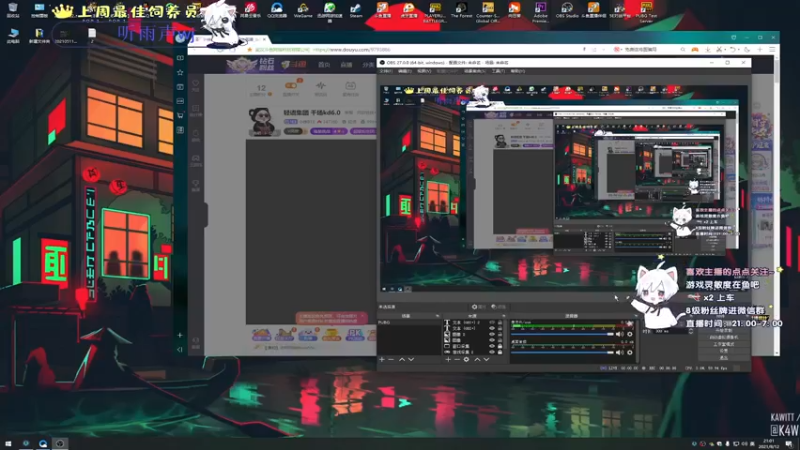Add a new scene with the plus button
Screen dimensions: 800x450
[x=382, y=359]
